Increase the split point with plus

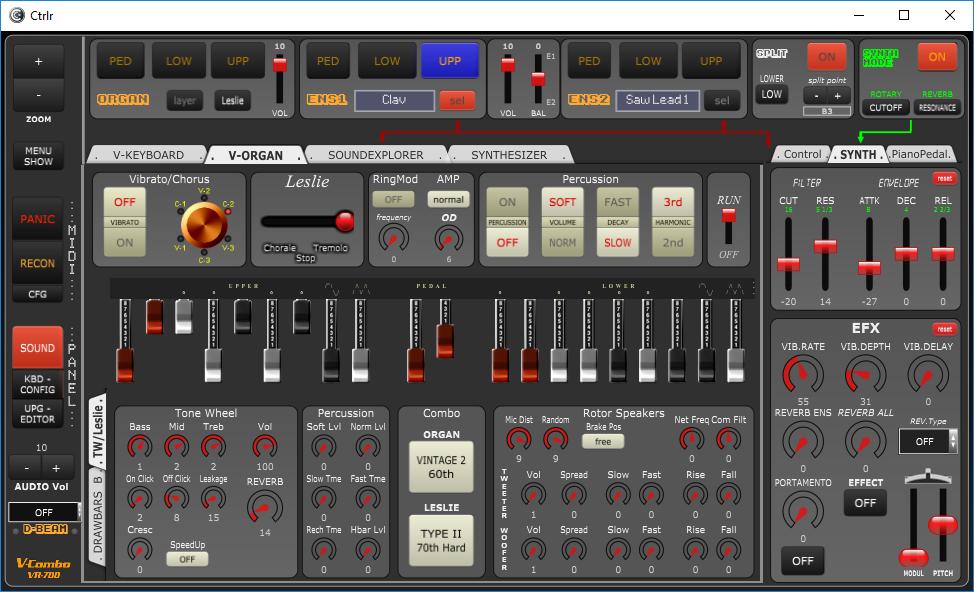pyautogui.click(x=837, y=96)
